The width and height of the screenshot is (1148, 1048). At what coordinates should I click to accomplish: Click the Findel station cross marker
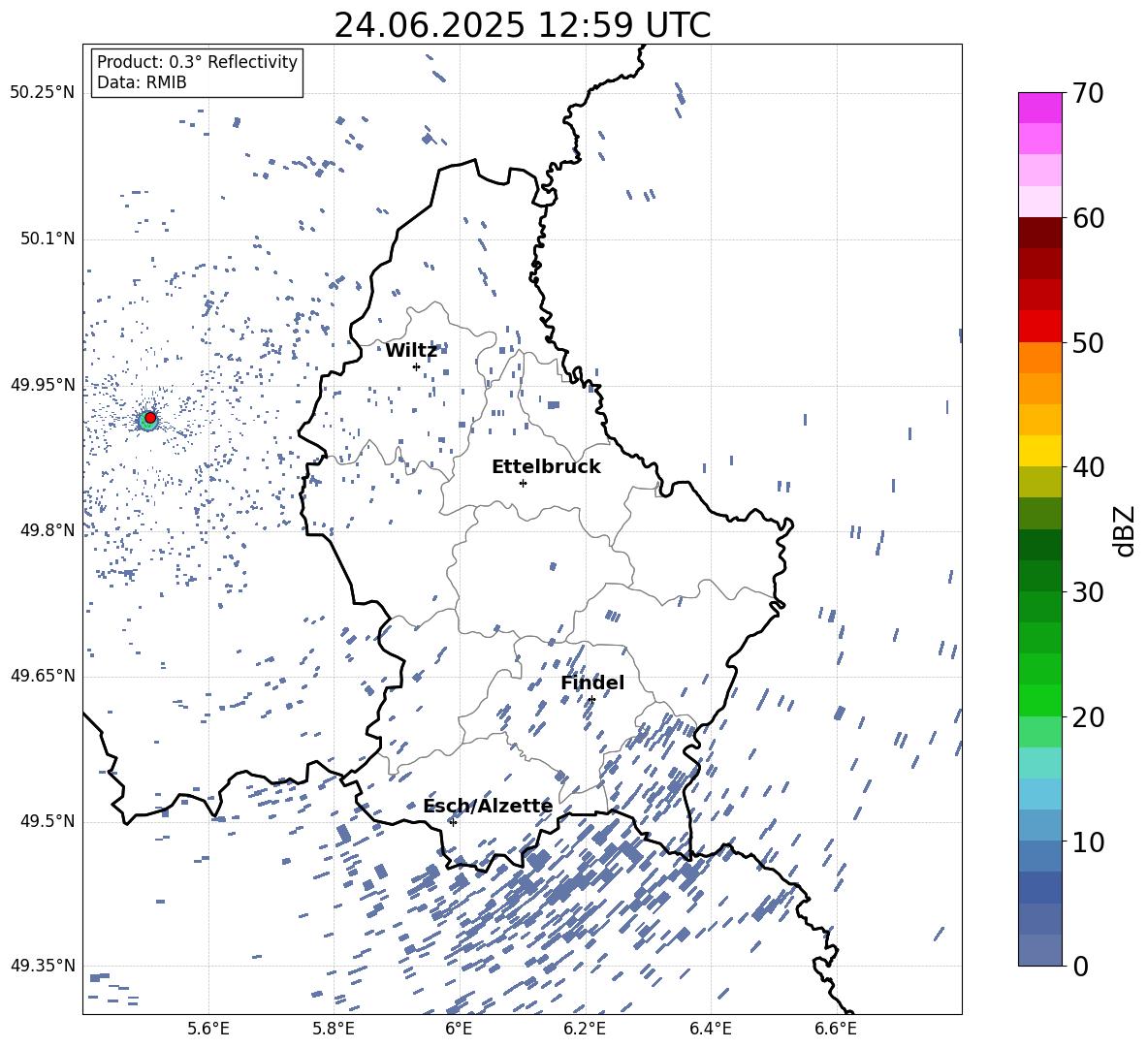click(x=591, y=700)
